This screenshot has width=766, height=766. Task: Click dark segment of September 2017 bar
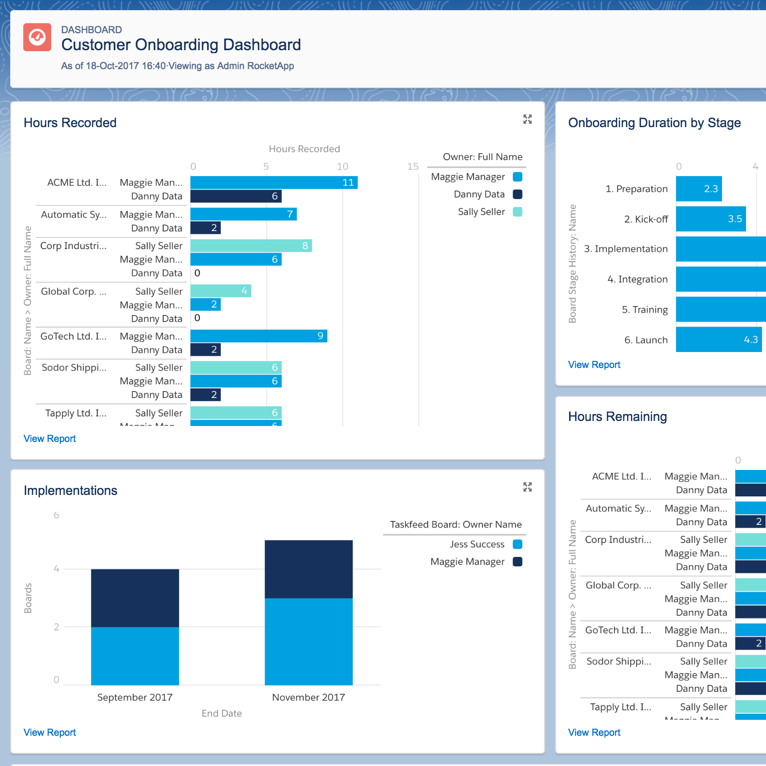pos(135,598)
